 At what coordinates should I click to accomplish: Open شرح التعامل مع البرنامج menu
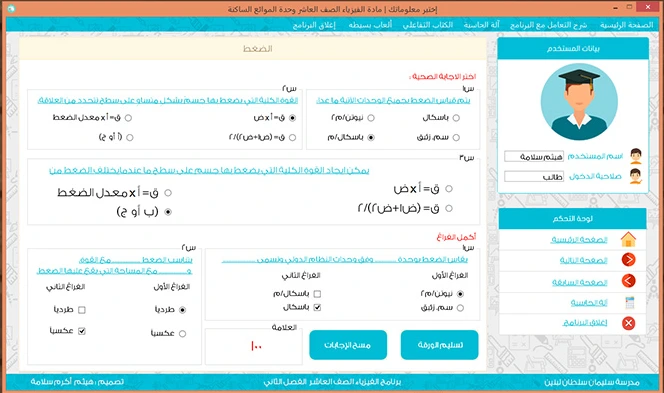point(548,25)
